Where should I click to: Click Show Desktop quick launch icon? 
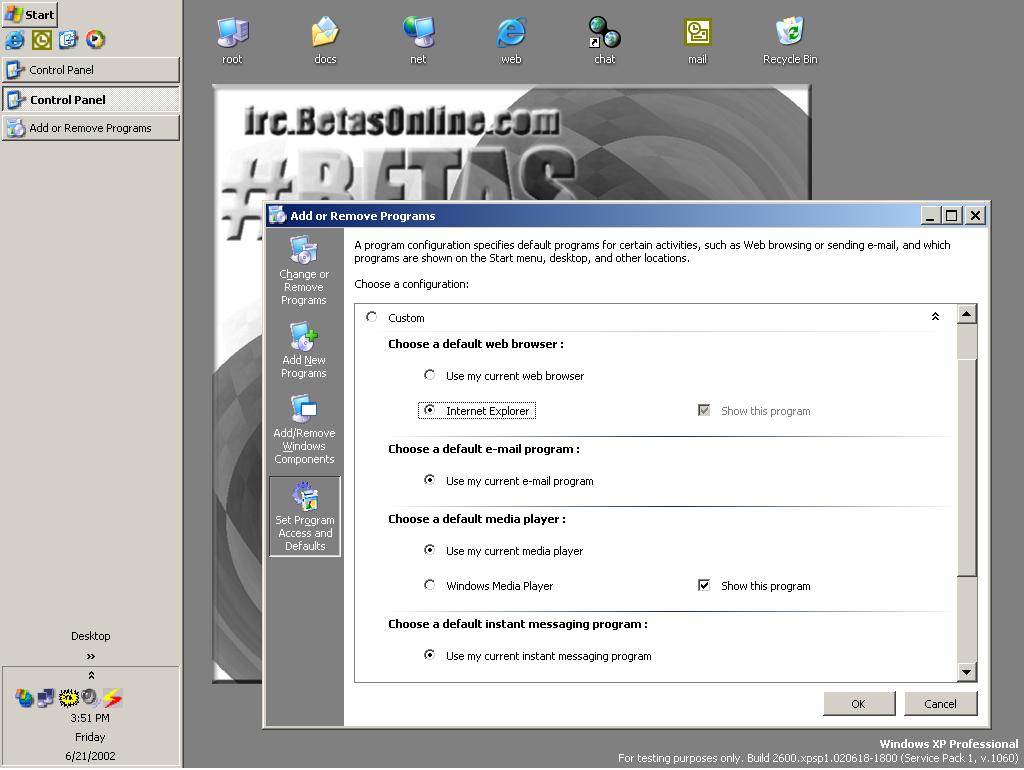69,40
